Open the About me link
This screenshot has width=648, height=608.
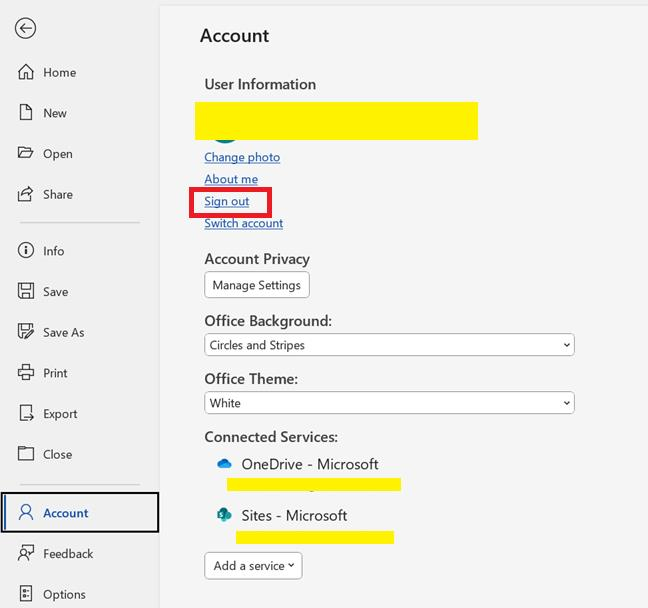pos(231,179)
